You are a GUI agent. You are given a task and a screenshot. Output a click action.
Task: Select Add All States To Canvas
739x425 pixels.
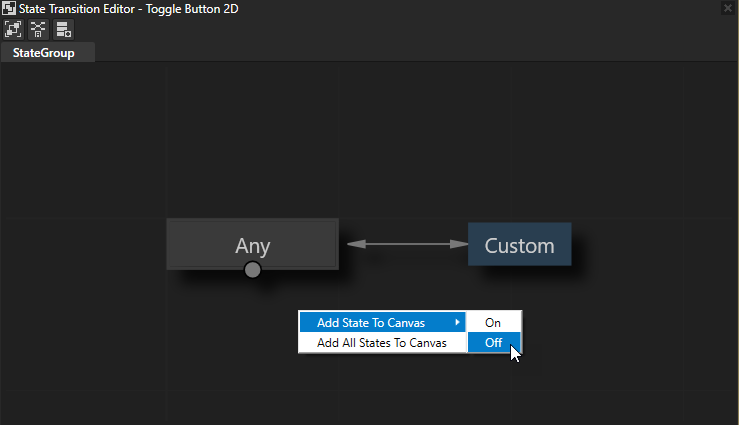[x=381, y=343]
